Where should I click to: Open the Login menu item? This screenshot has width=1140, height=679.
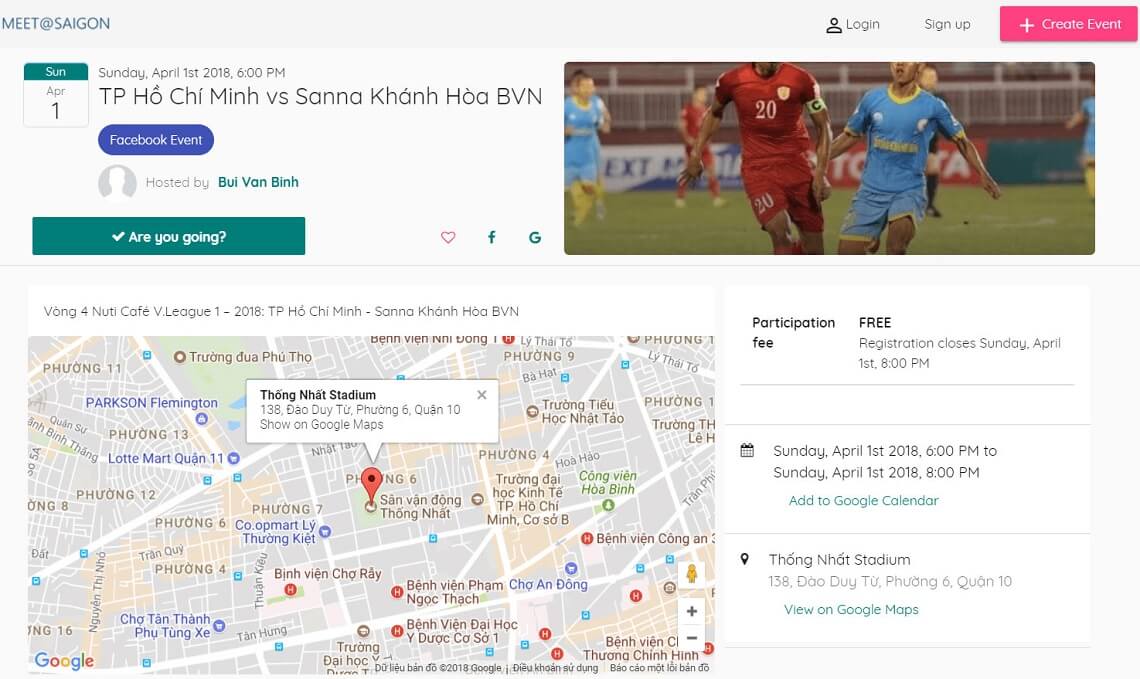[852, 24]
